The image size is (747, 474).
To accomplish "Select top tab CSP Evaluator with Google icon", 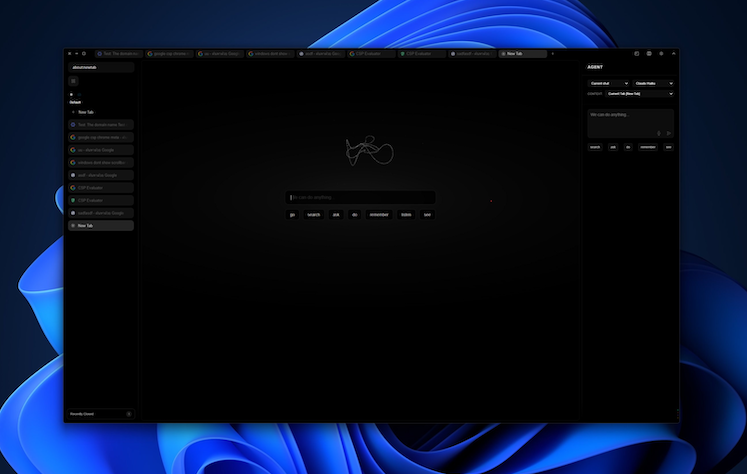I will click(x=371, y=54).
